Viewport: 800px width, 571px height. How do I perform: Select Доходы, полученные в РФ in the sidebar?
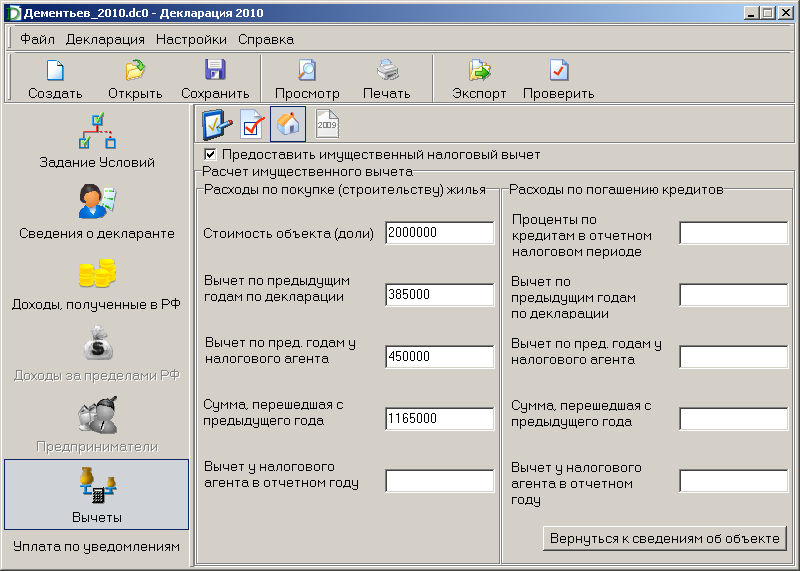tap(97, 283)
